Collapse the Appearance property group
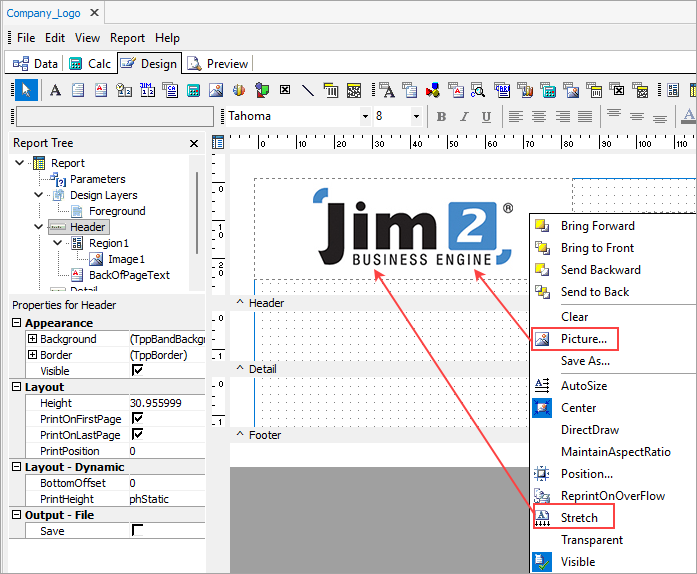The image size is (697, 574). 16,322
